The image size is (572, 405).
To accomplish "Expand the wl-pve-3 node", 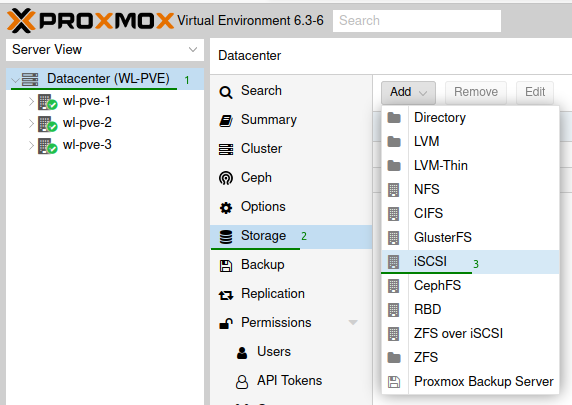I will [31, 146].
